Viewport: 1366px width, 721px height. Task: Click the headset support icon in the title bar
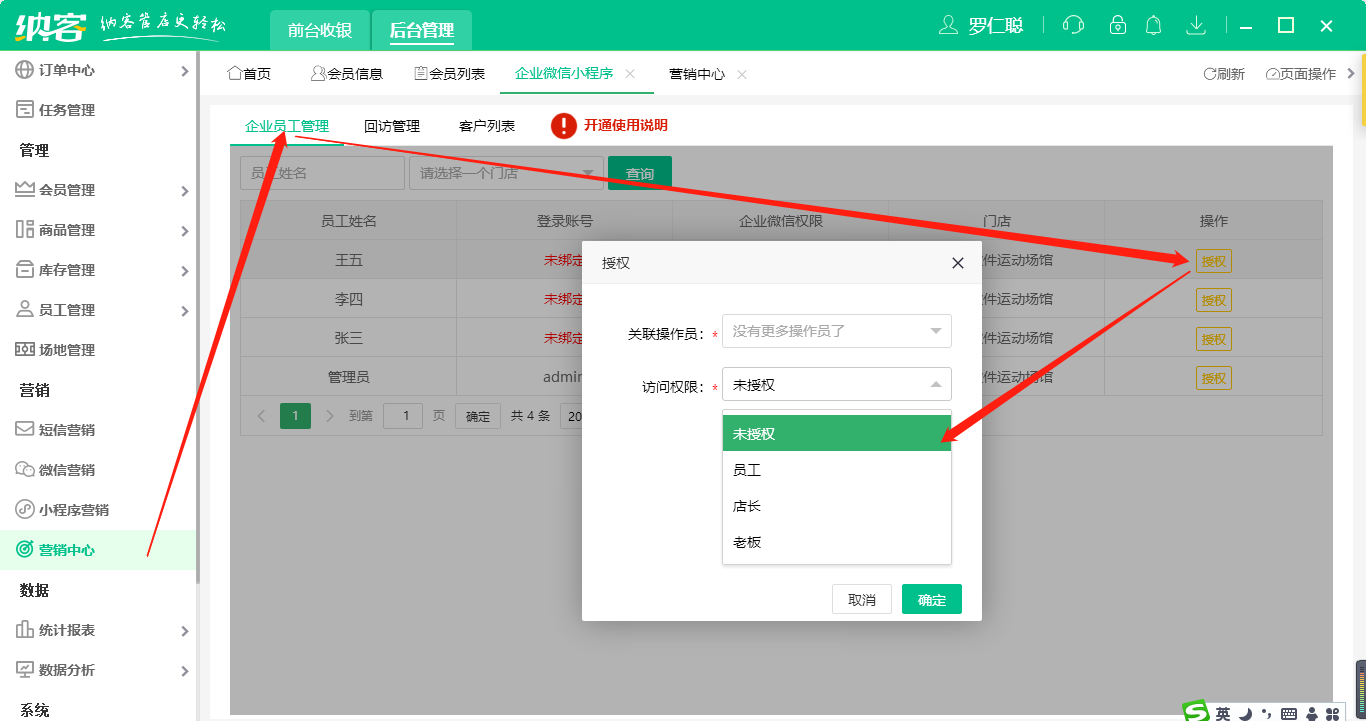[x=1073, y=24]
